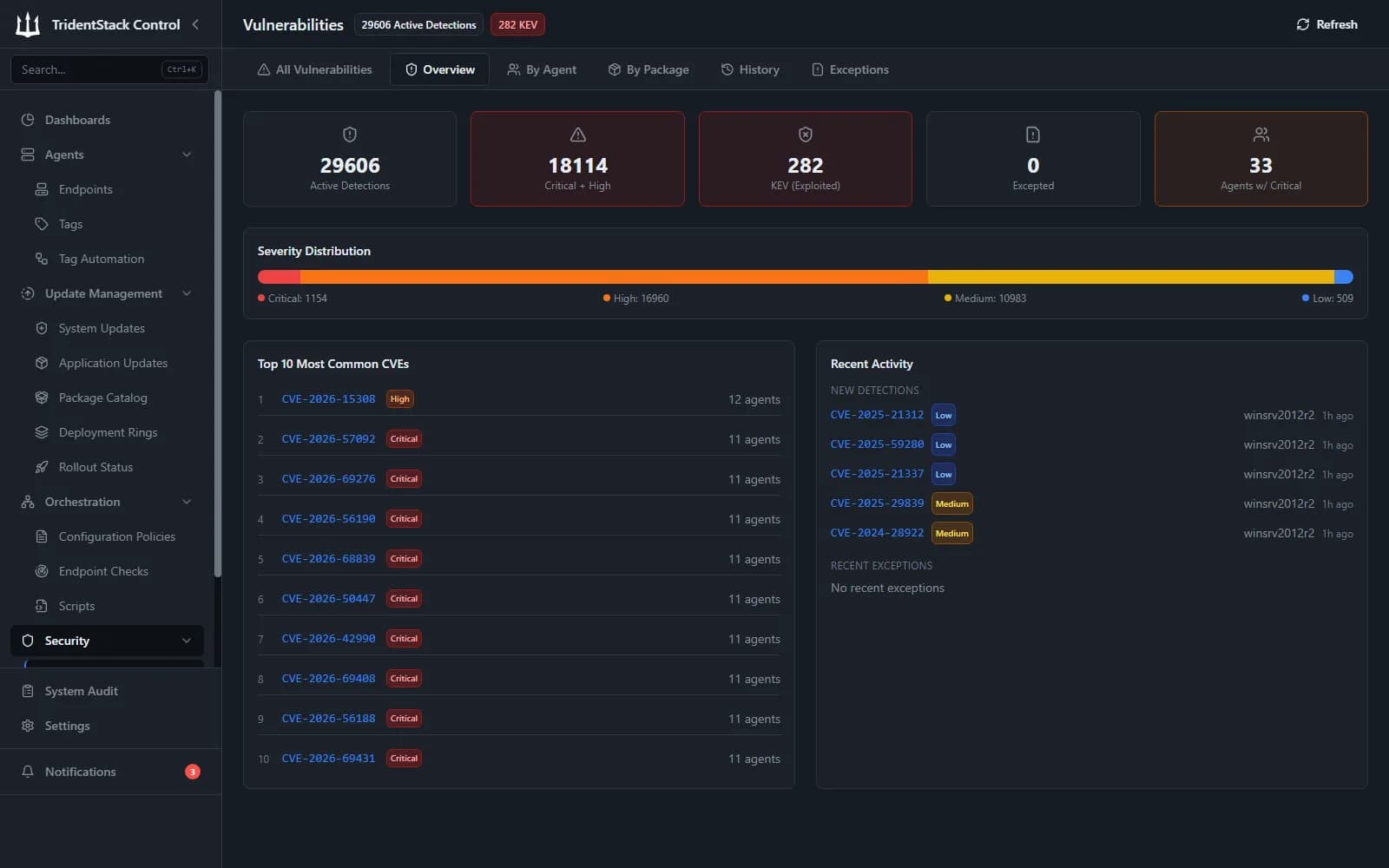Click the Rollout Status rocket icon
The height and width of the screenshot is (868, 1389).
tap(41, 467)
